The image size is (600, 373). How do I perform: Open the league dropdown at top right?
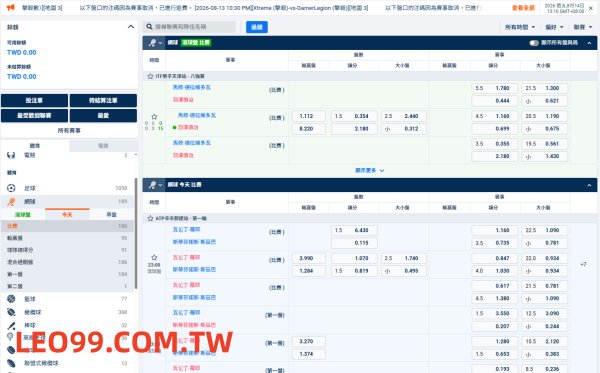[x=583, y=27]
